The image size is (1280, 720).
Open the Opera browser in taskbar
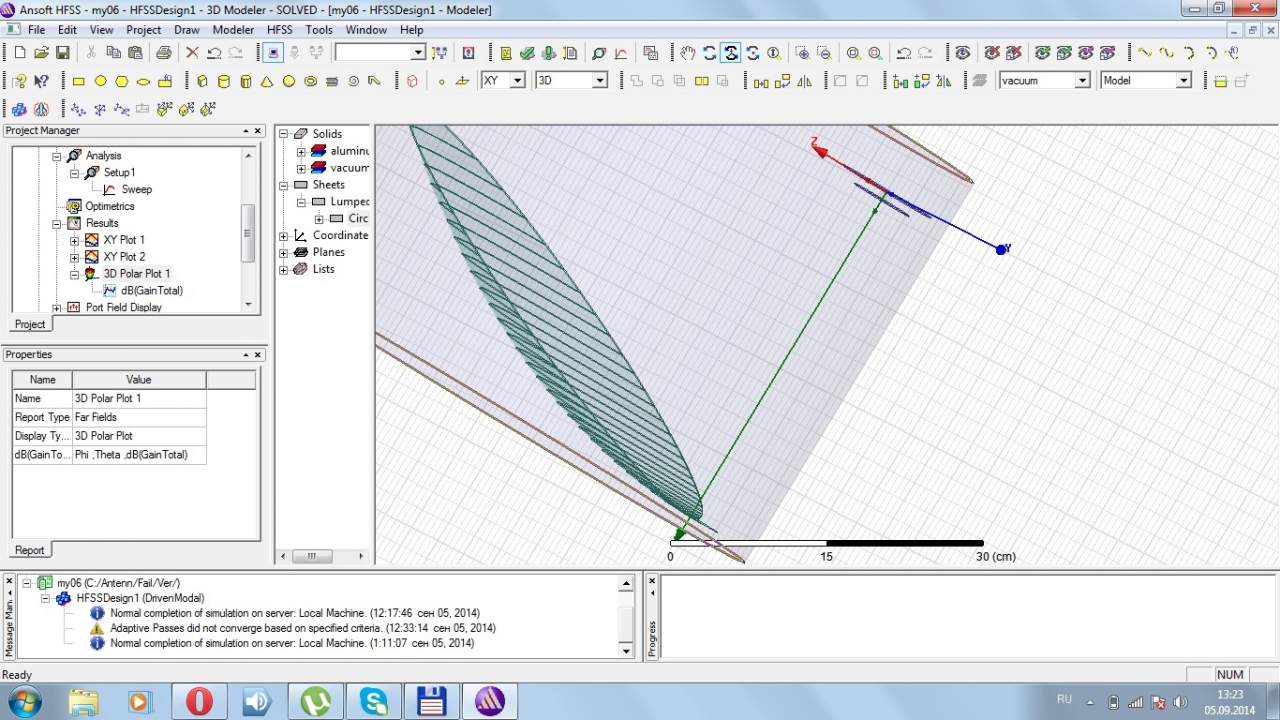pyautogui.click(x=199, y=701)
